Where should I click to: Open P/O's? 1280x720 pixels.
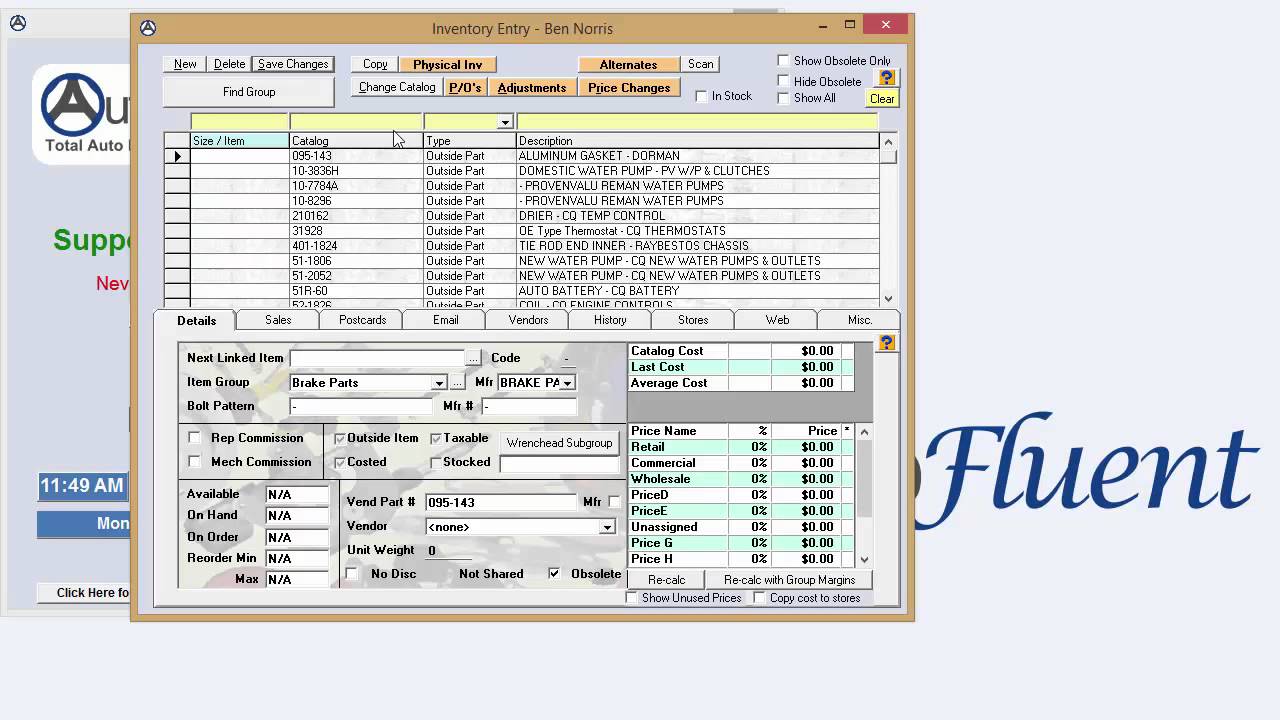[x=465, y=88]
